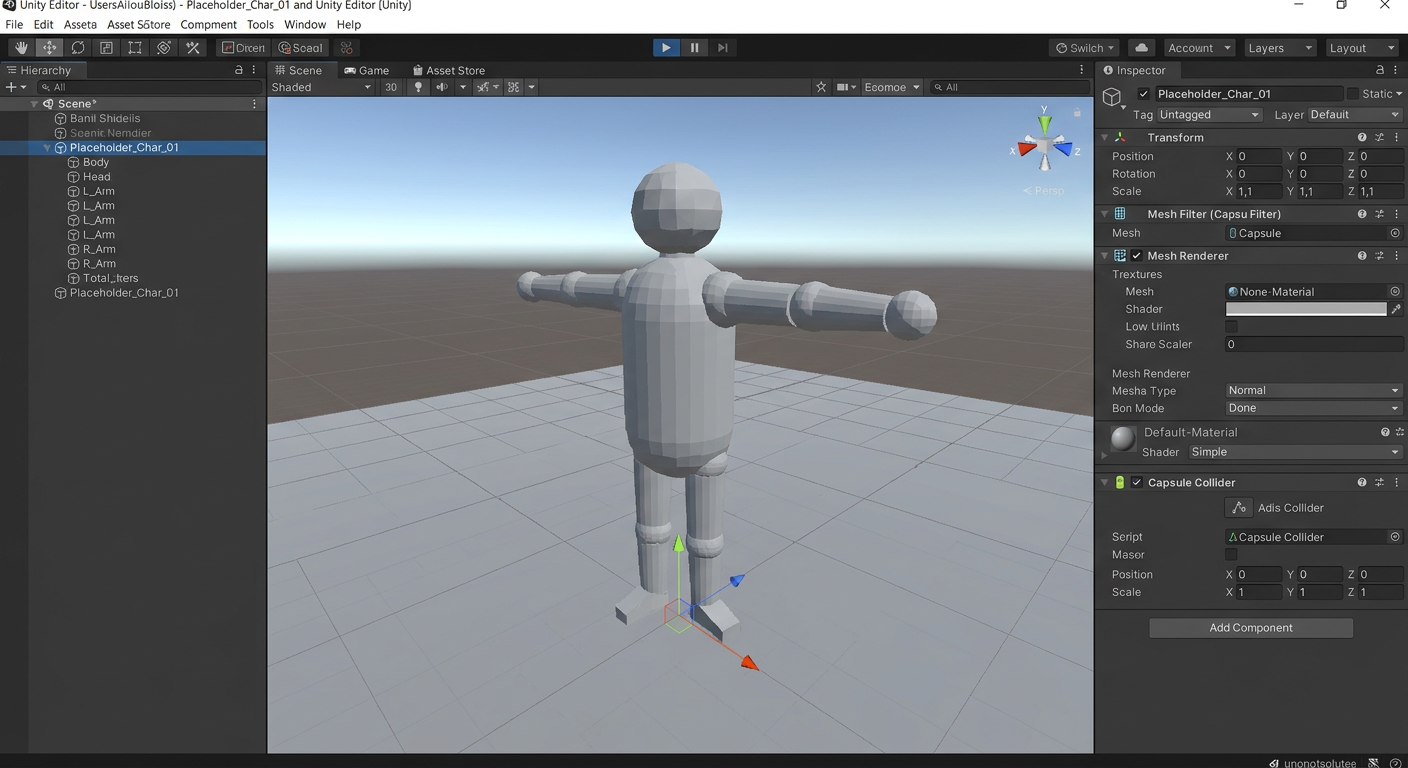This screenshot has width=1408, height=768.
Task: Open the Window menu
Action: (x=305, y=24)
